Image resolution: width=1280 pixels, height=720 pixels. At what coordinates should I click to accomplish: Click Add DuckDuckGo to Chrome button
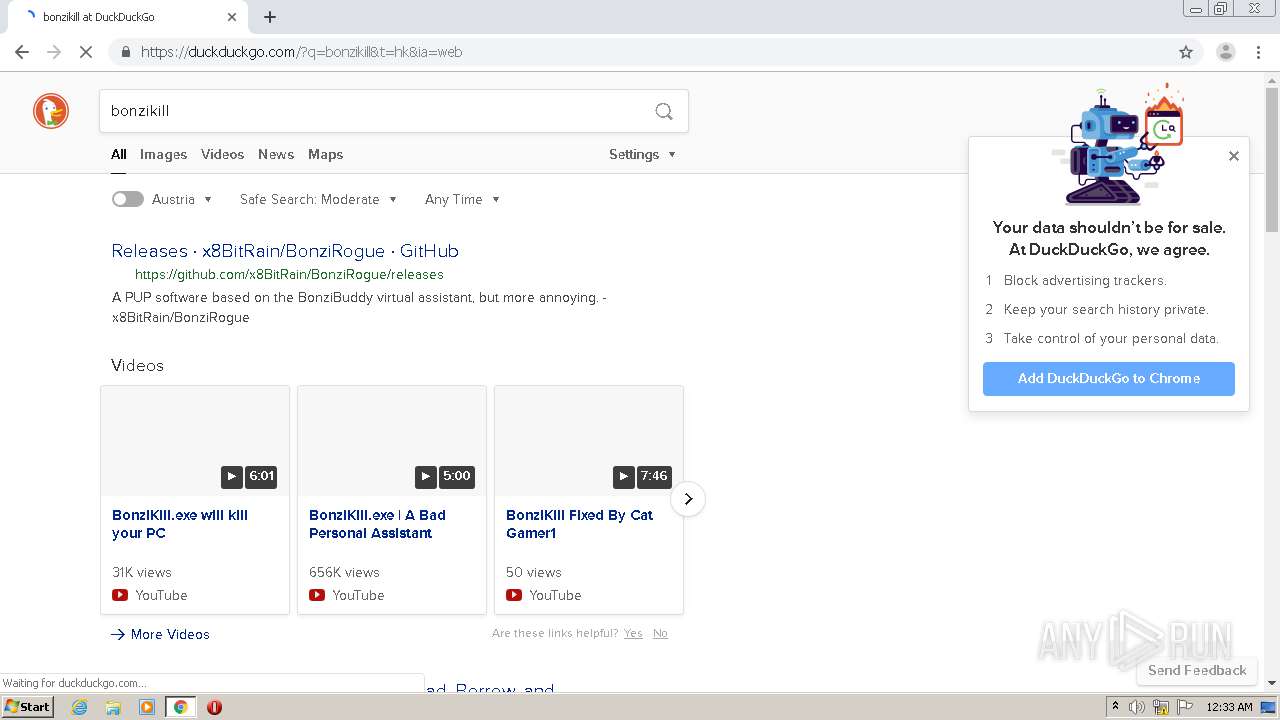[x=1109, y=378]
